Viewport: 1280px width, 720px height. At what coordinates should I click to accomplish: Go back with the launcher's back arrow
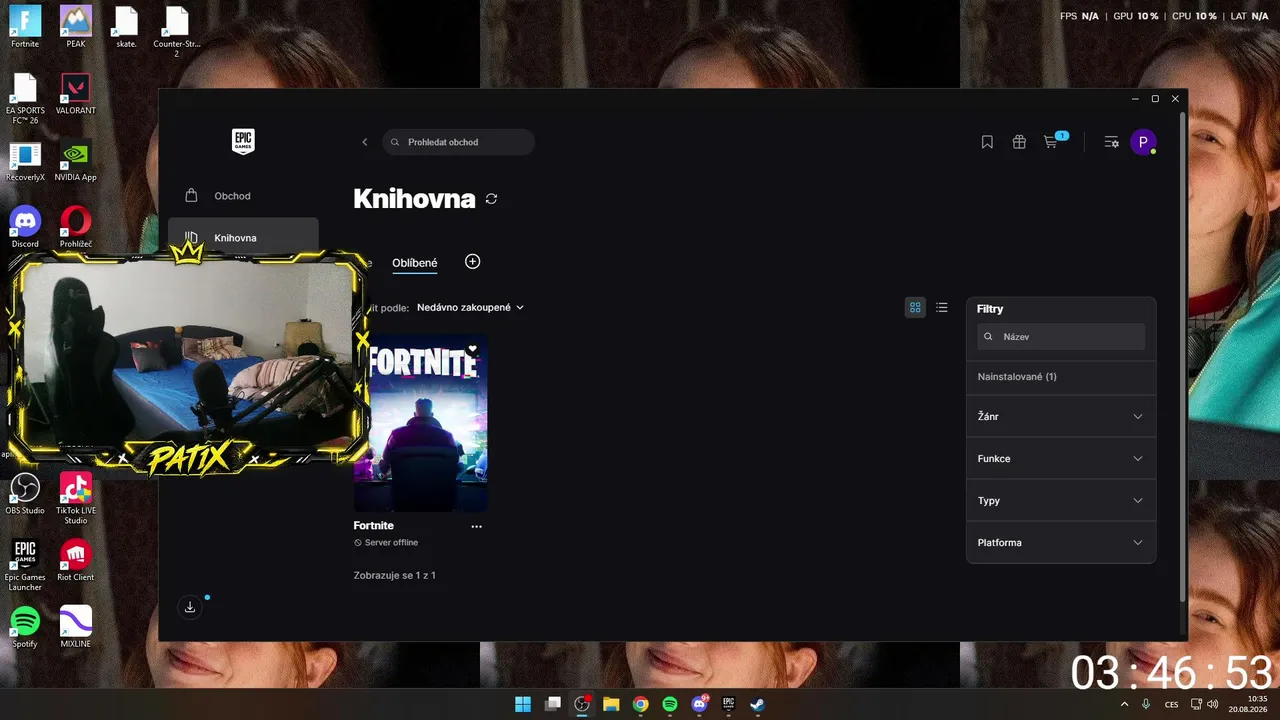pyautogui.click(x=365, y=142)
